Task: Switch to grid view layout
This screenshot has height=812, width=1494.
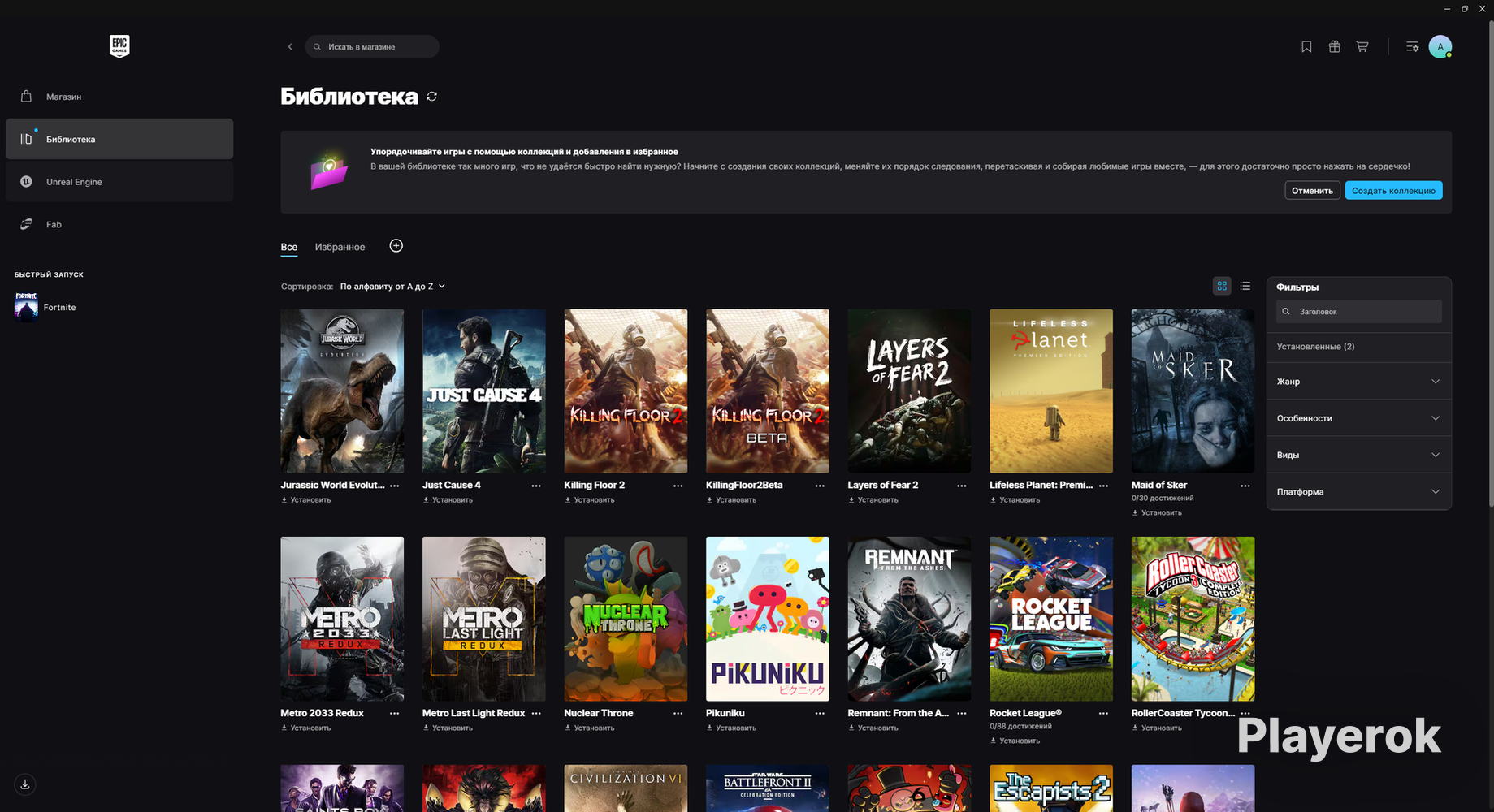Action: pos(1222,286)
